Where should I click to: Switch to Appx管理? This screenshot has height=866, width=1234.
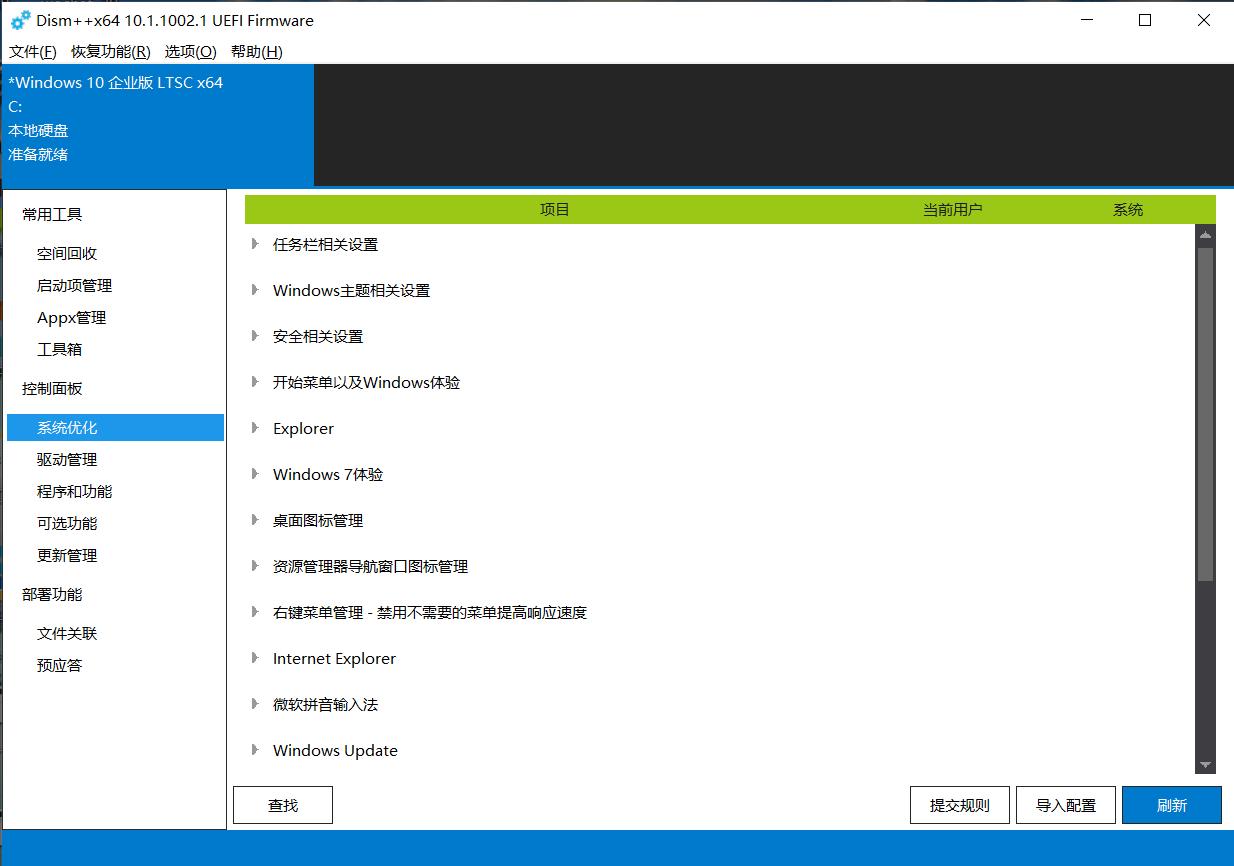(x=70, y=317)
